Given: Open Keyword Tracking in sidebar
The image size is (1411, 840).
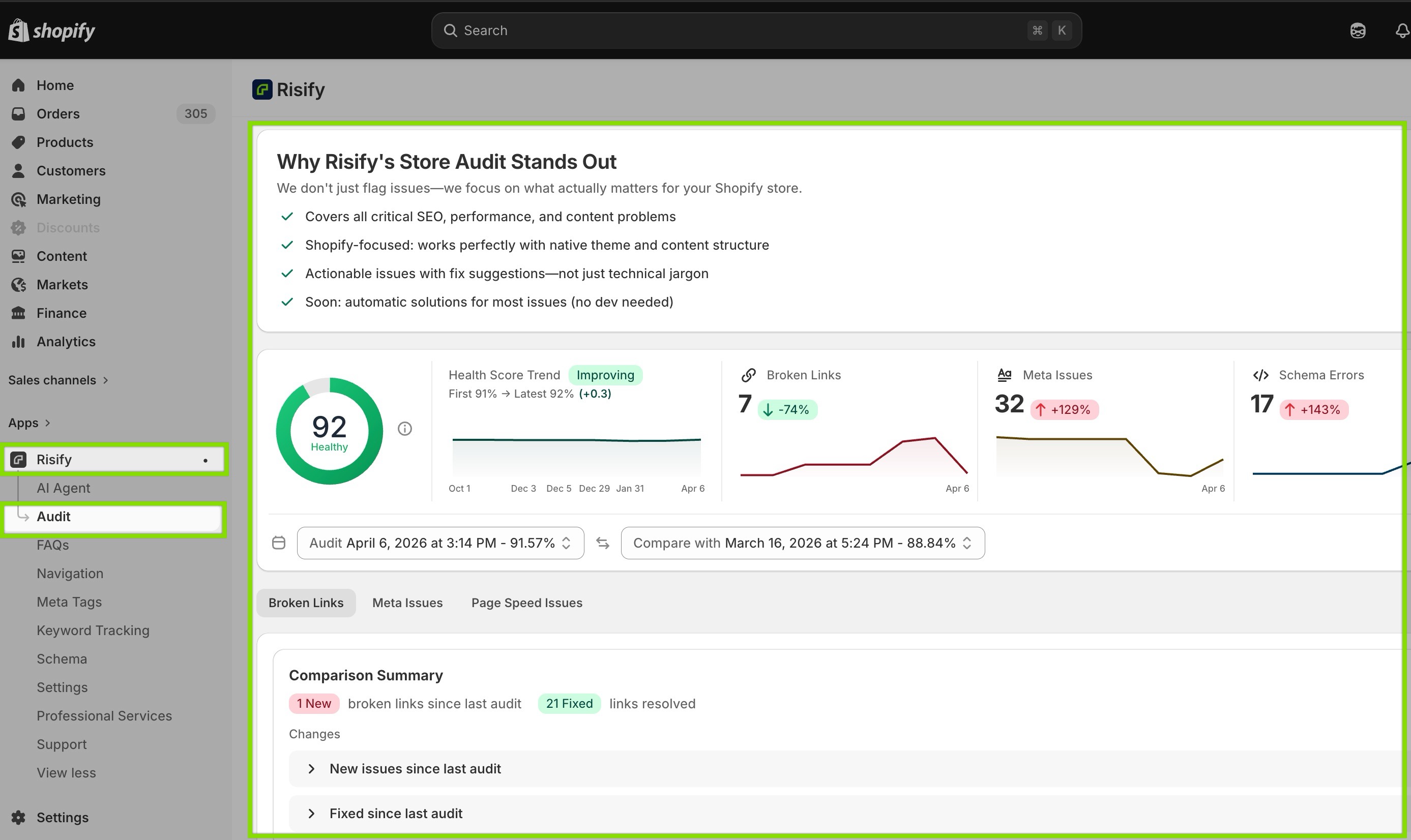Looking at the screenshot, I should [93, 631].
